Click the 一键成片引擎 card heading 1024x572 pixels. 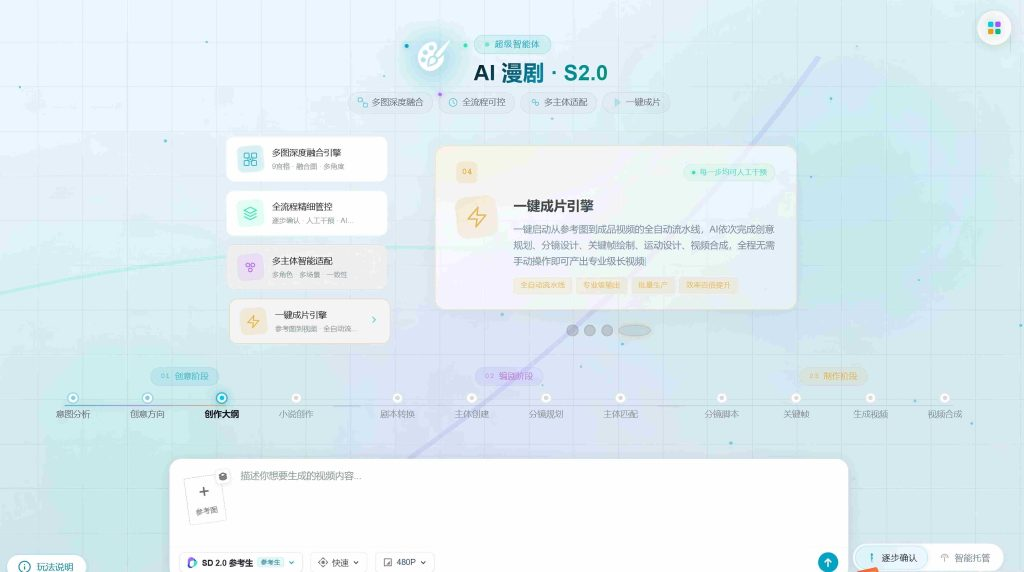pyautogui.click(x=553, y=206)
